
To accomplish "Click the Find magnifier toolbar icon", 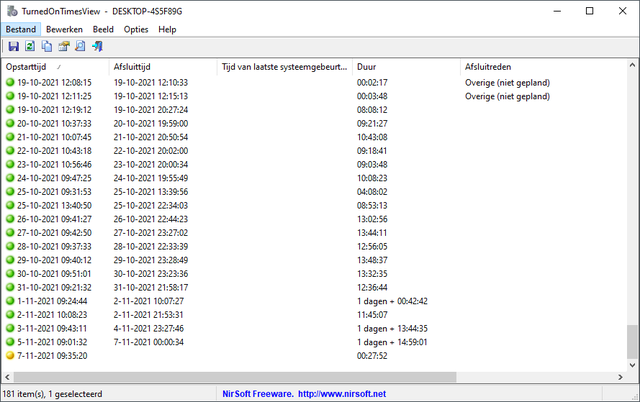I will pyautogui.click(x=80, y=47).
